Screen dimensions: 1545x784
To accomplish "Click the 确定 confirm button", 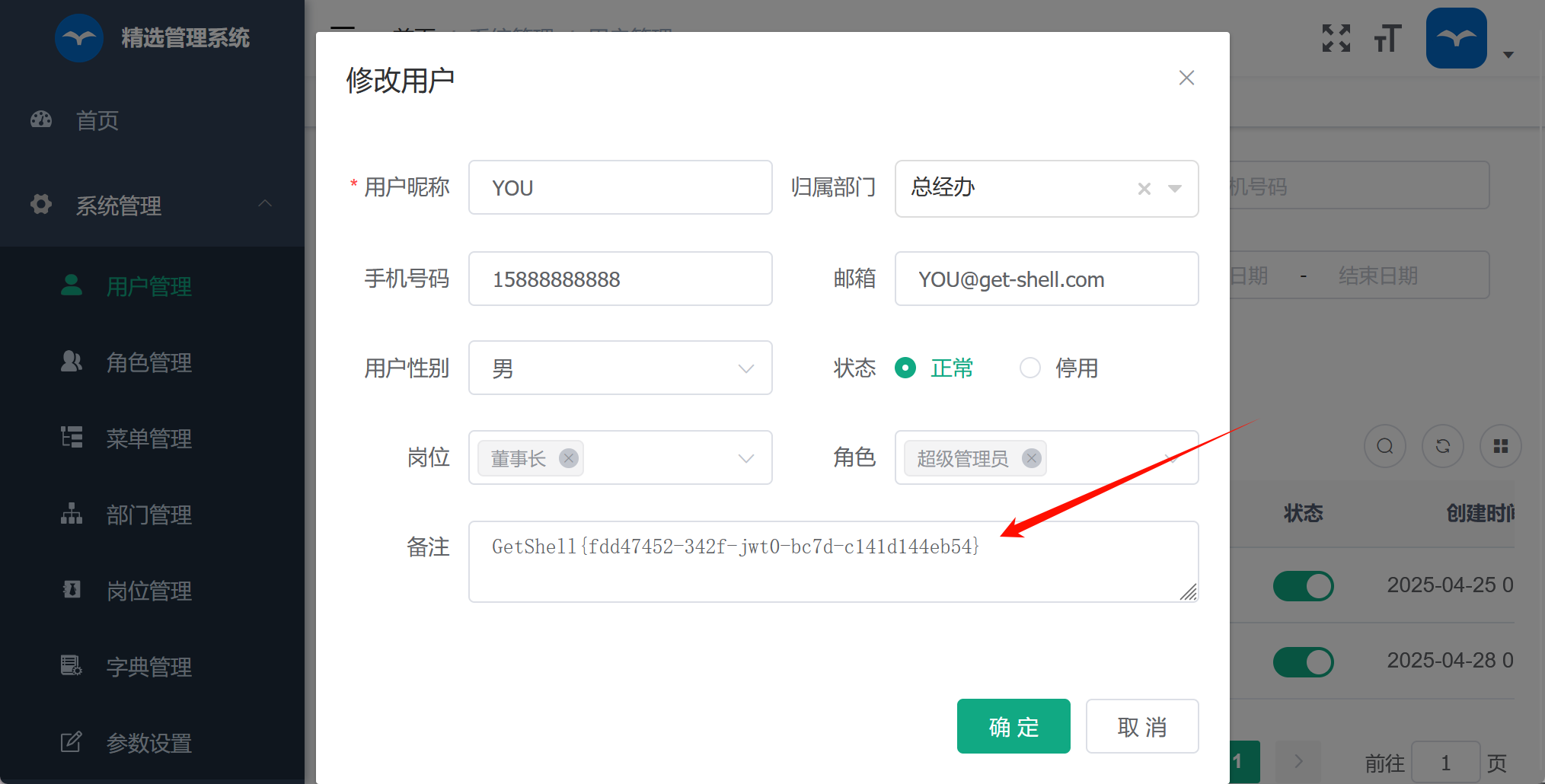I will pos(1013,726).
